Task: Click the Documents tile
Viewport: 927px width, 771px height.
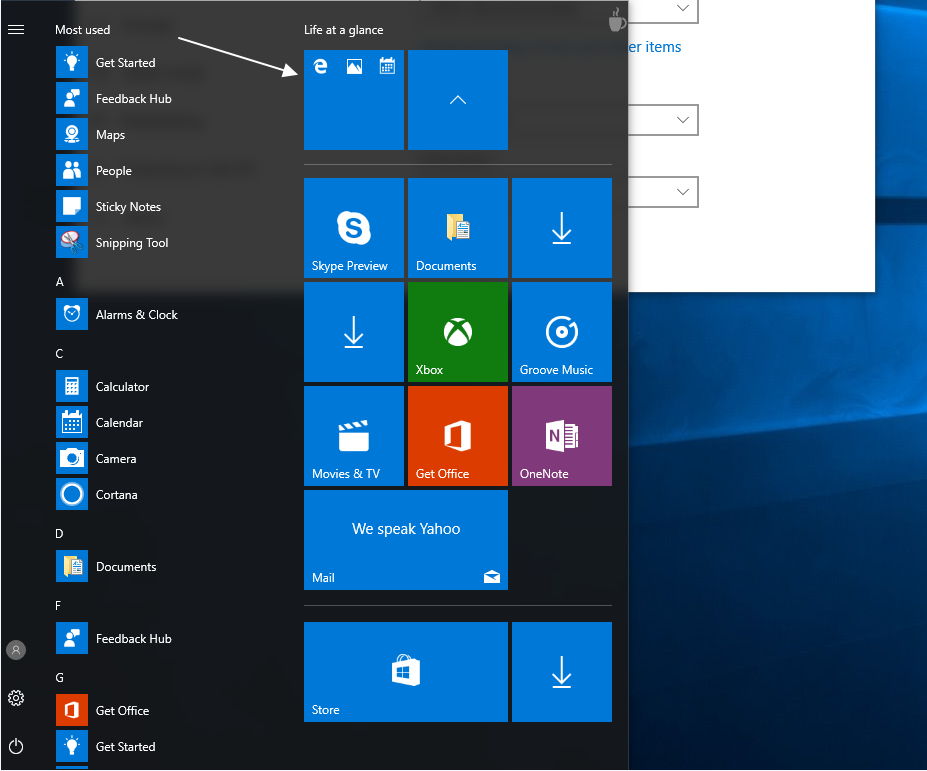Action: [458, 228]
